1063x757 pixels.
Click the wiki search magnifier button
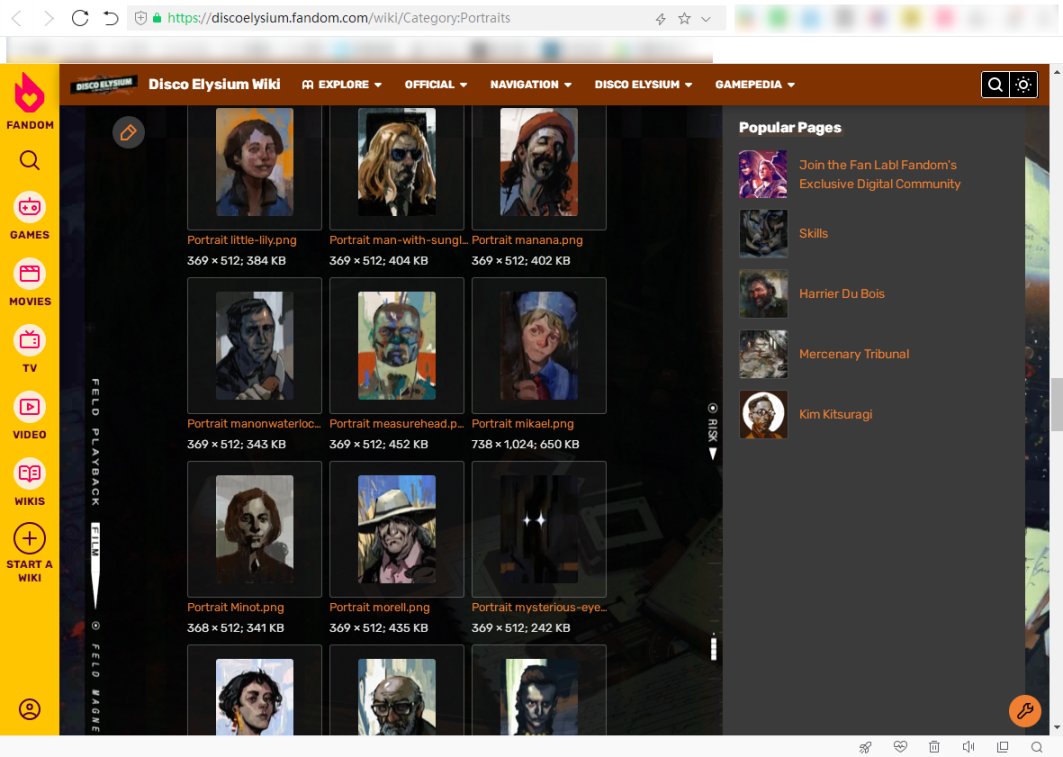(995, 85)
